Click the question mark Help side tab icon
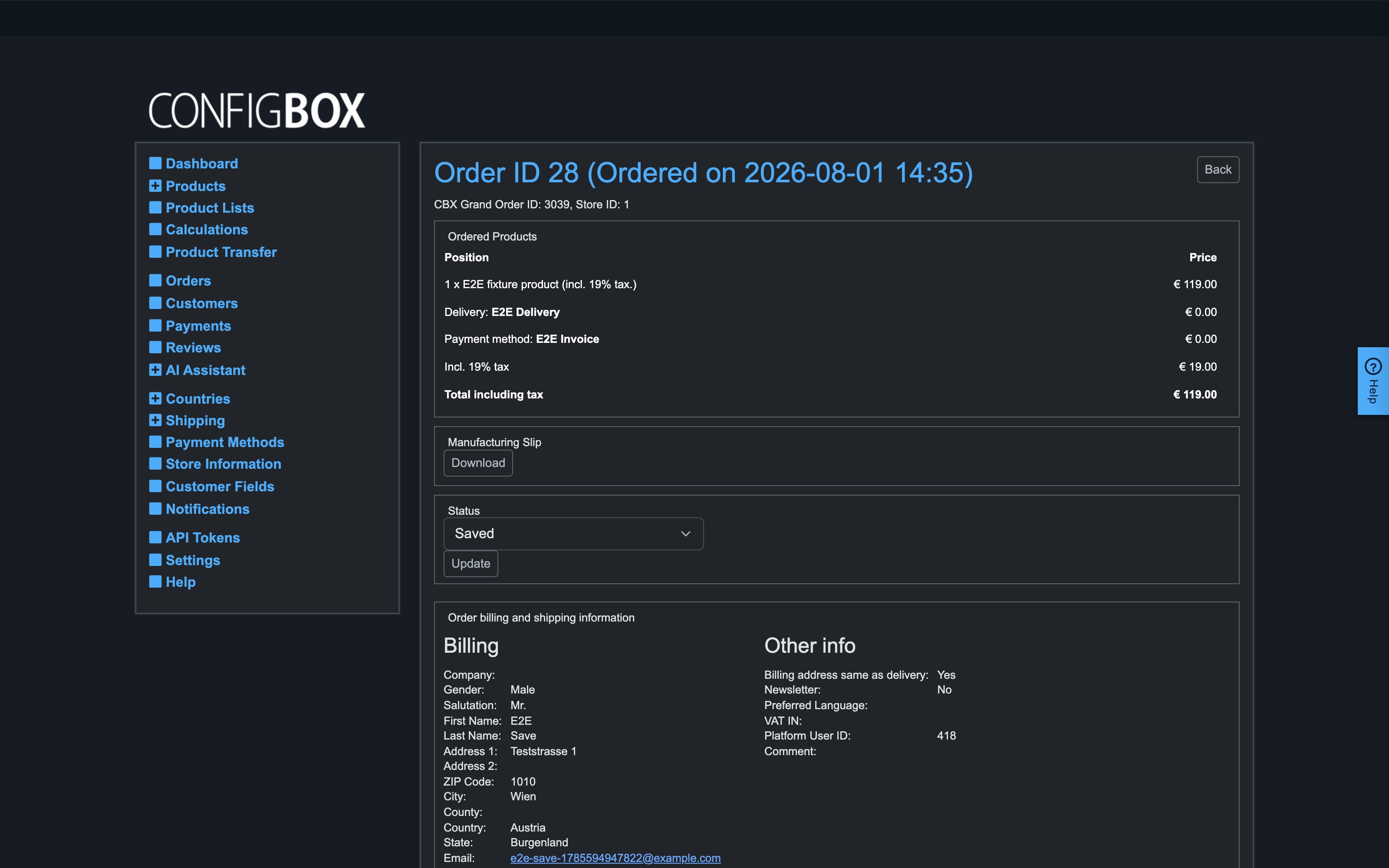Image resolution: width=1389 pixels, height=868 pixels. click(1373, 366)
